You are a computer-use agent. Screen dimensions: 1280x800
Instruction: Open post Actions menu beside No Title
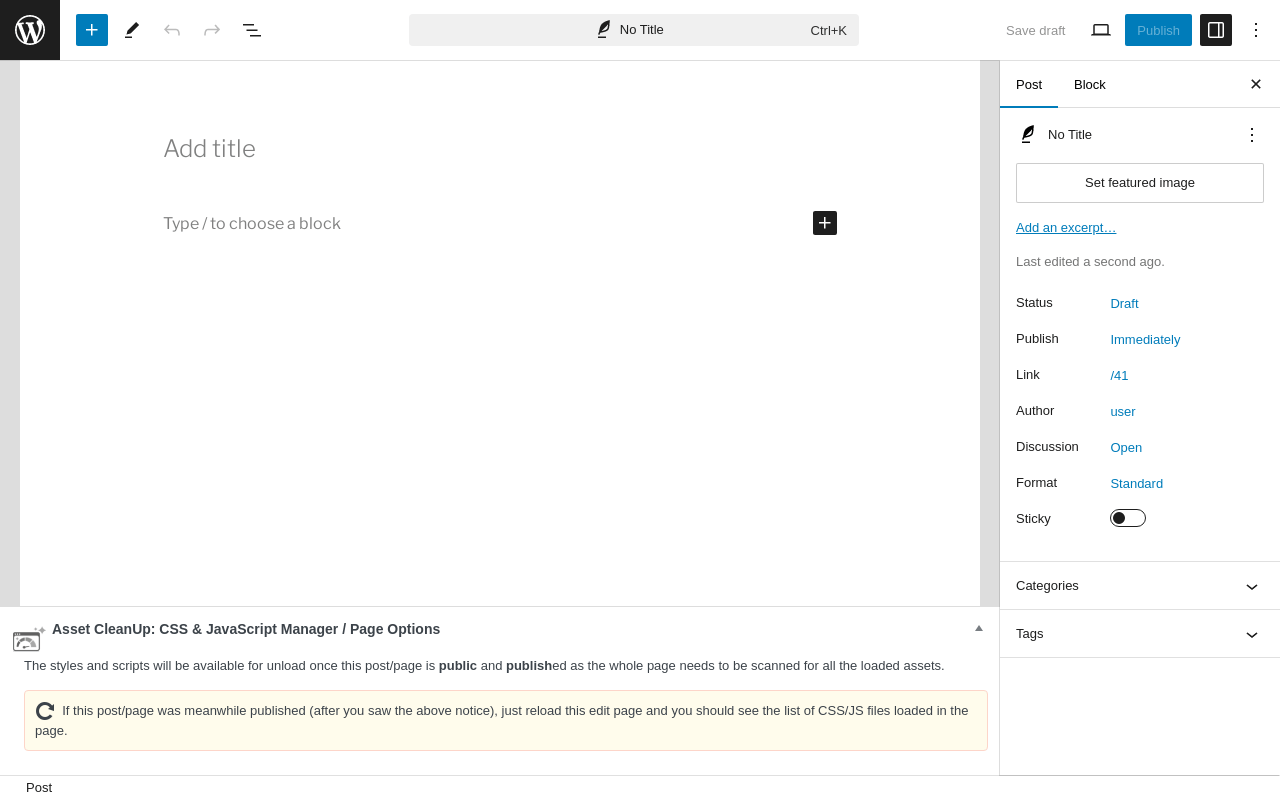[1252, 134]
